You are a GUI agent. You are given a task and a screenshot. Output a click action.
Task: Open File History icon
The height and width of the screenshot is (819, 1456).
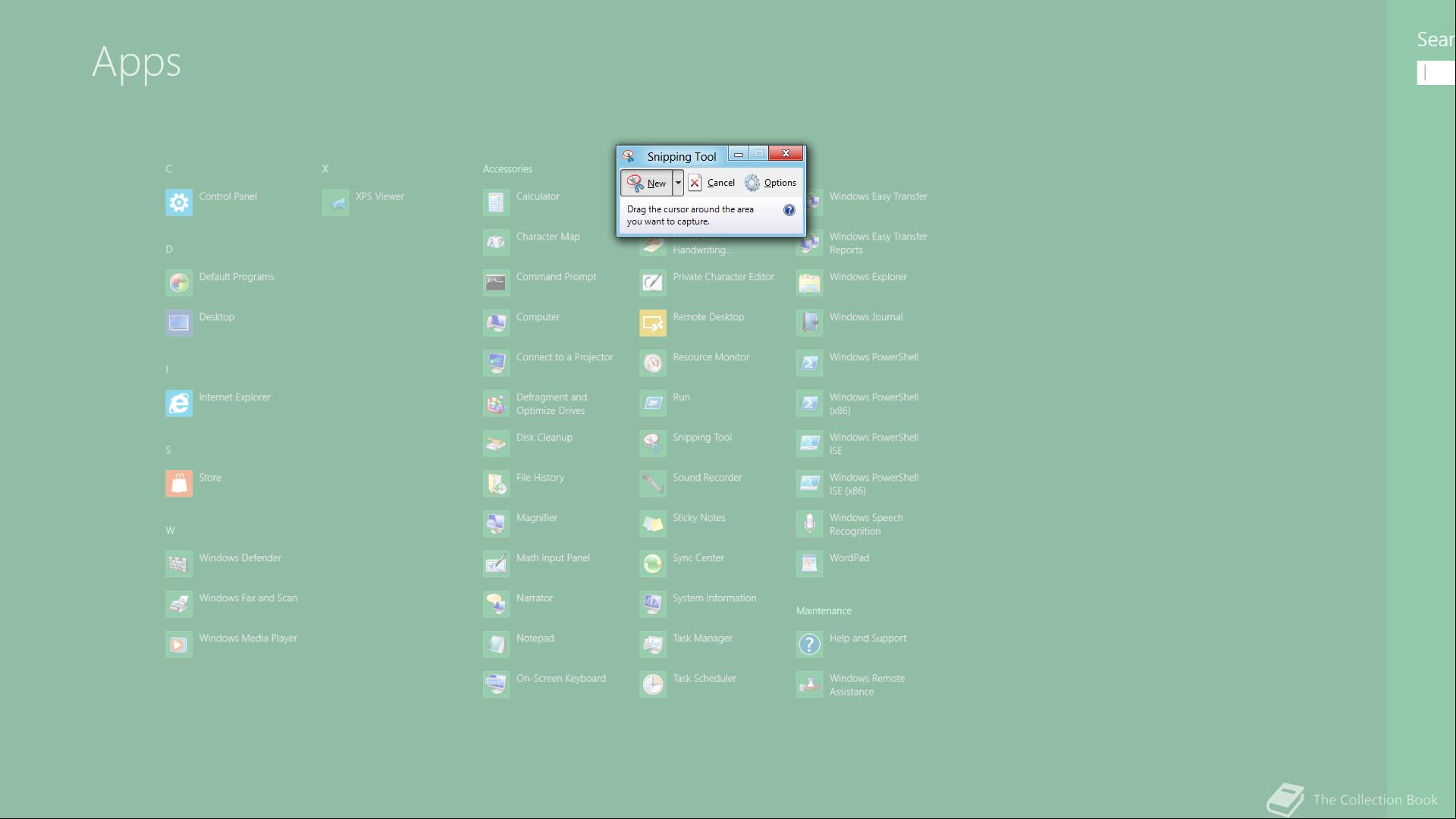(497, 484)
